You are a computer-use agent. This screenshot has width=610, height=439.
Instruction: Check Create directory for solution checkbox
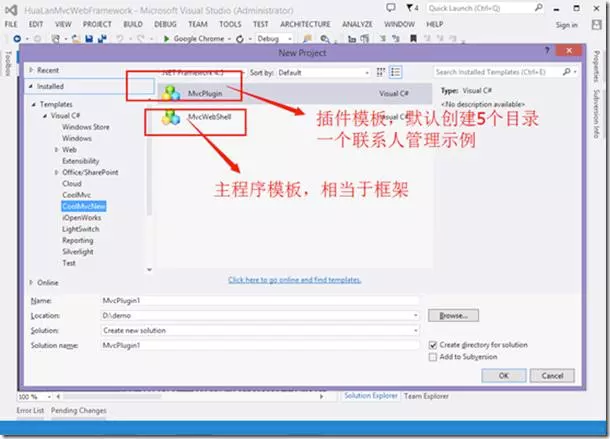433,345
